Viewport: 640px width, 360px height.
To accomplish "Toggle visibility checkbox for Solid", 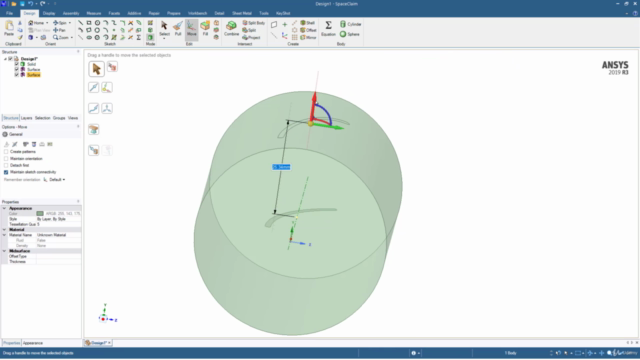I will [17, 64].
